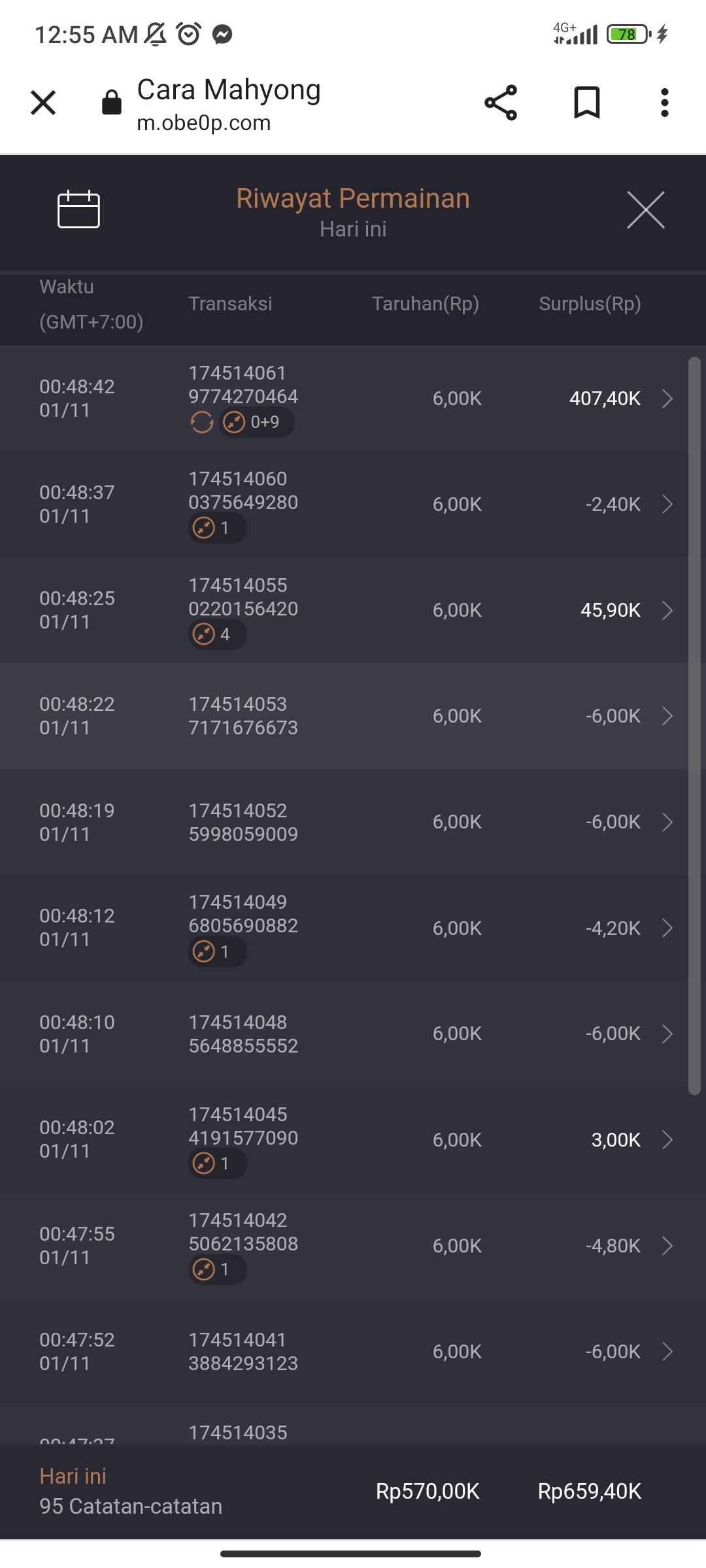706x1568 pixels.
Task: Expand the 3,00K surplus row chevron
Action: click(667, 1140)
